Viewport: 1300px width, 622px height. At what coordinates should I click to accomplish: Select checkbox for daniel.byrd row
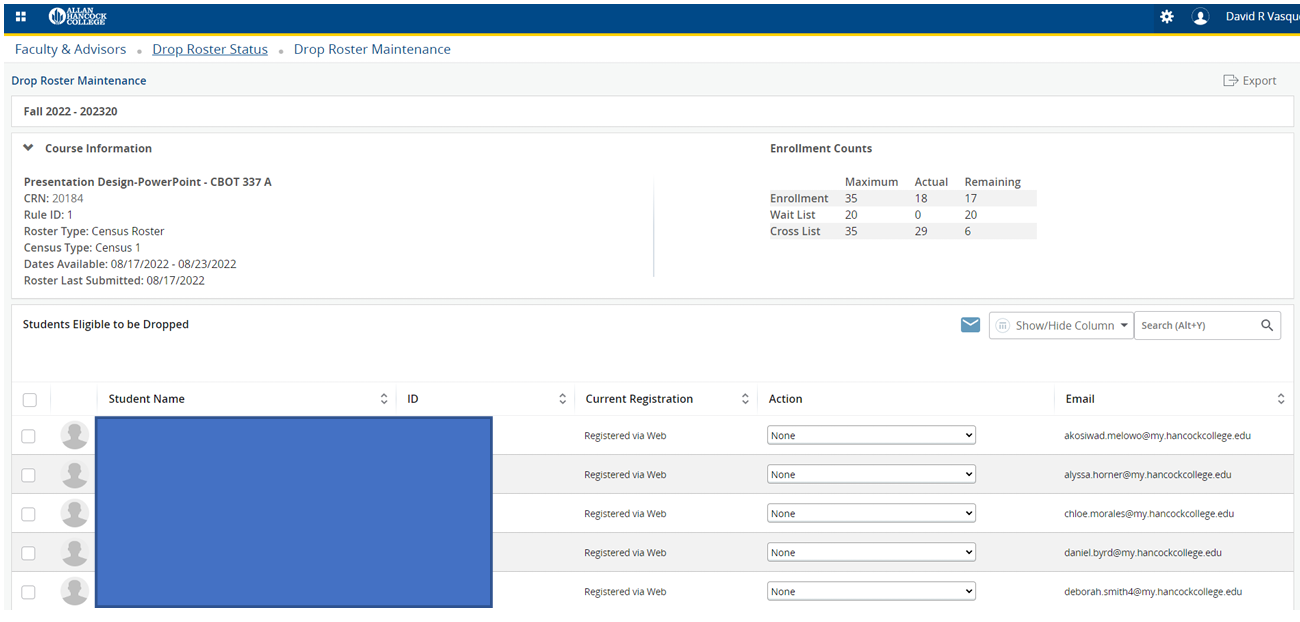pyautogui.click(x=28, y=553)
